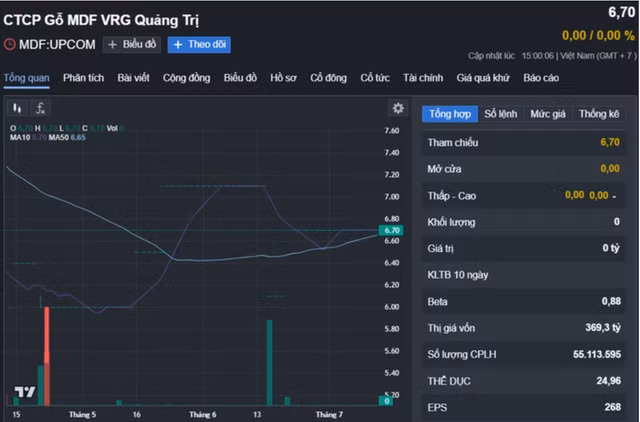
Task: Go to the Giá quá khứ tab
Action: coord(483,78)
